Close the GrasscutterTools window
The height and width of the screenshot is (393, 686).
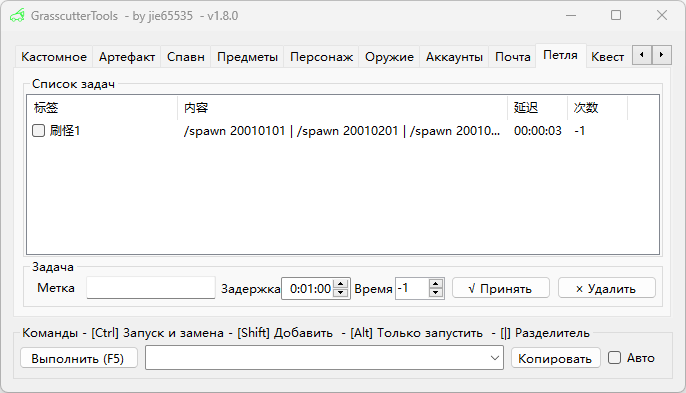(662, 15)
